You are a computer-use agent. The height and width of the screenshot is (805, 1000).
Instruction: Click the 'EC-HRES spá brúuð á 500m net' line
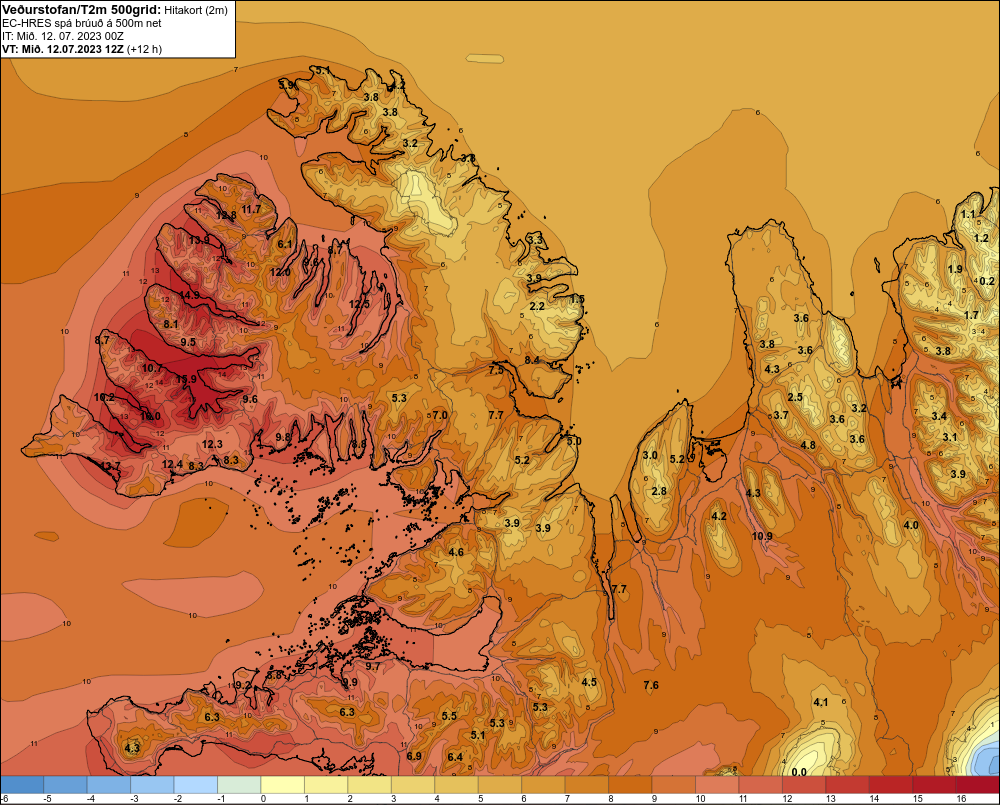82,23
